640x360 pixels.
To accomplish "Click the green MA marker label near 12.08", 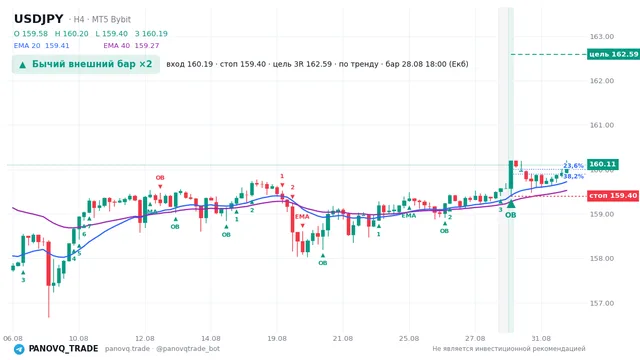I will (152, 211).
